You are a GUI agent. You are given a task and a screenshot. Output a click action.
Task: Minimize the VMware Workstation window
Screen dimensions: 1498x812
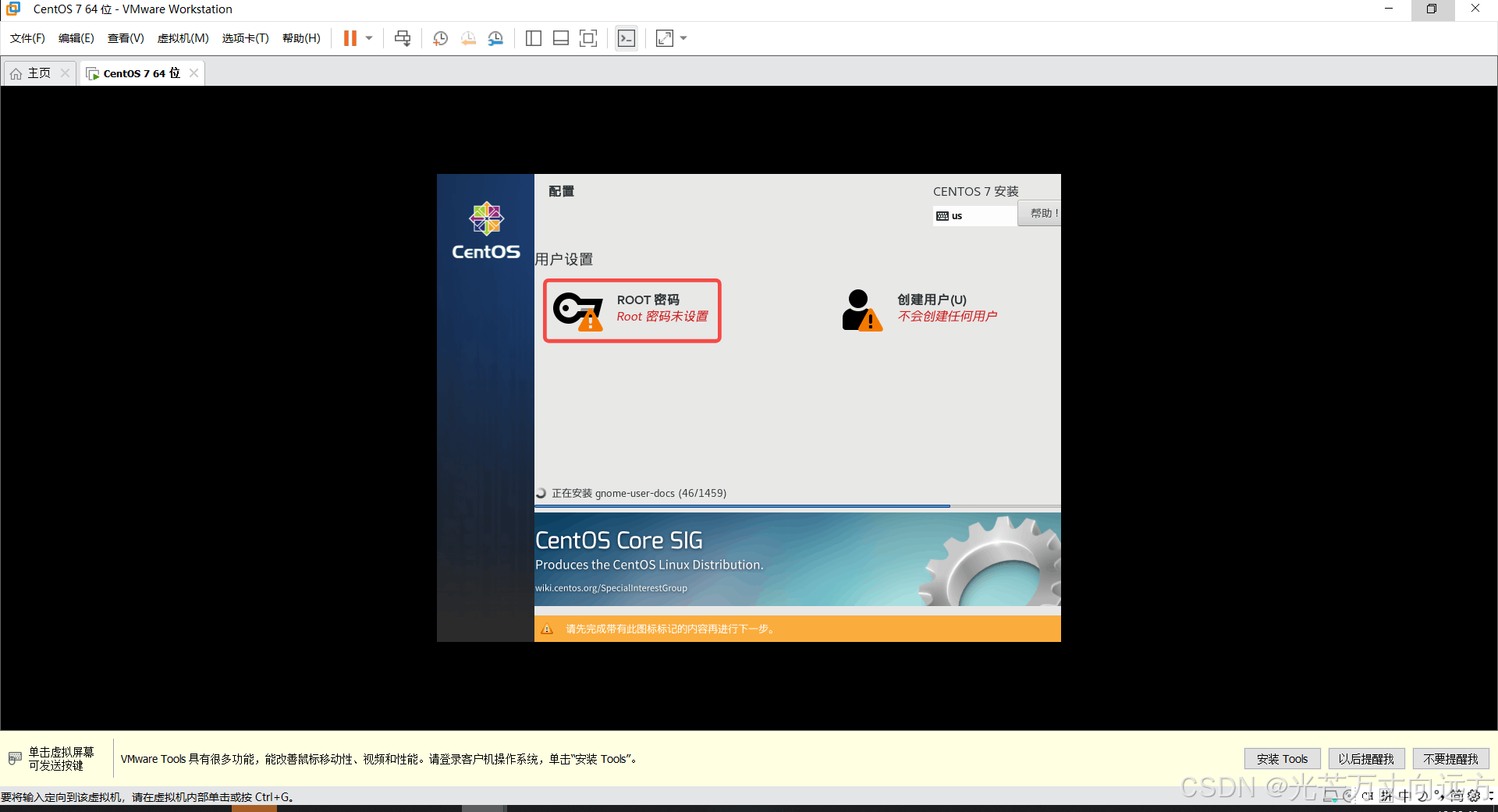pos(1389,9)
